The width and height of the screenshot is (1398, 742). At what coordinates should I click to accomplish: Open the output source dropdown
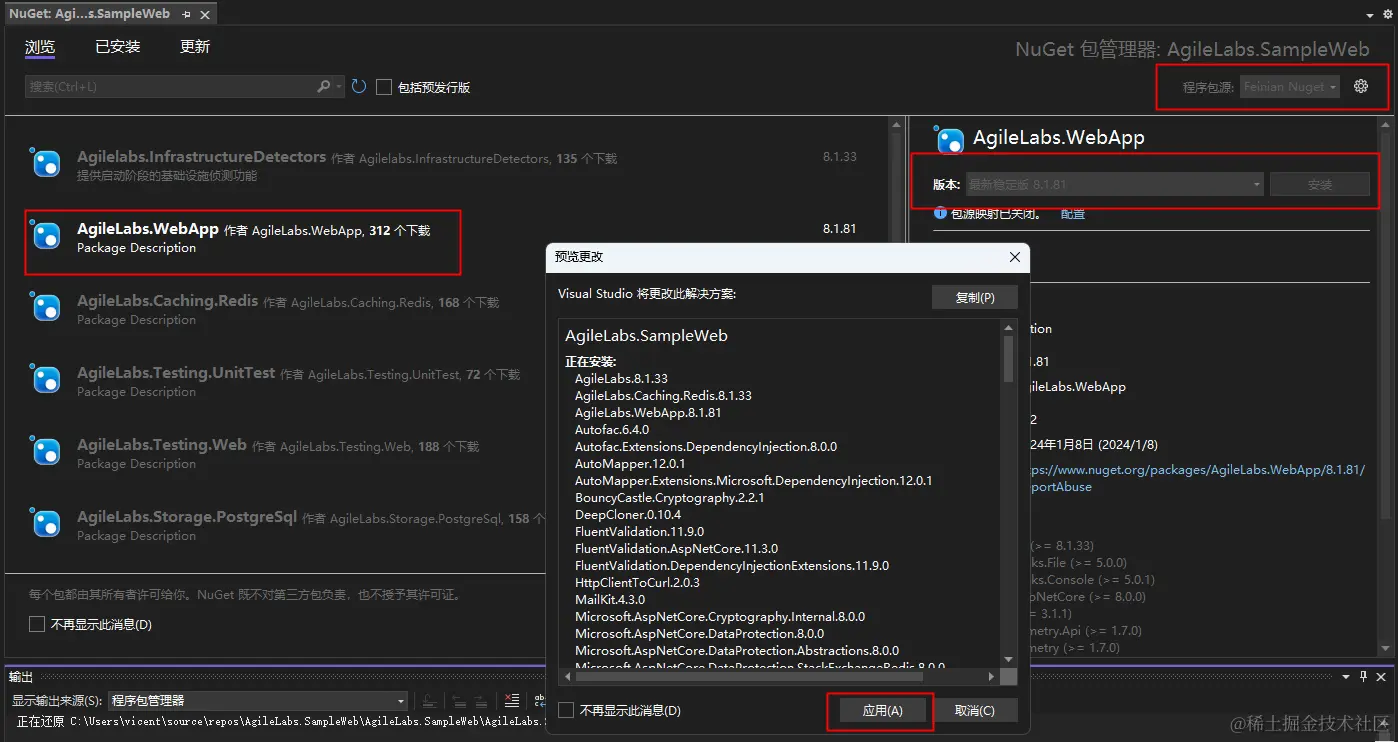point(258,701)
